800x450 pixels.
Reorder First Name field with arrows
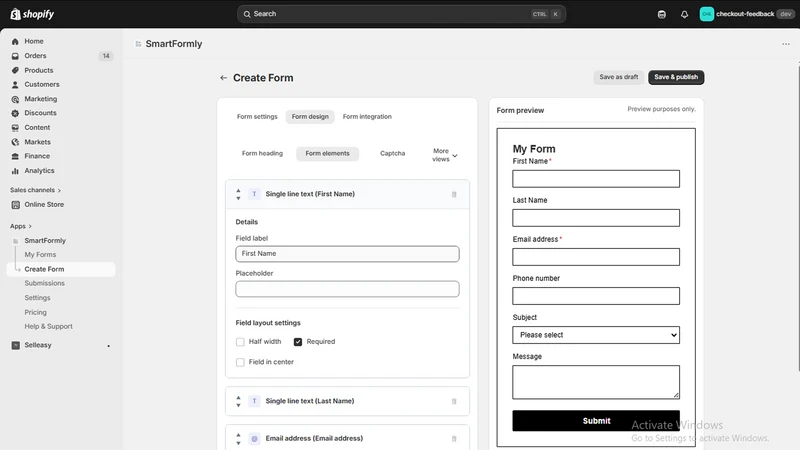point(238,194)
